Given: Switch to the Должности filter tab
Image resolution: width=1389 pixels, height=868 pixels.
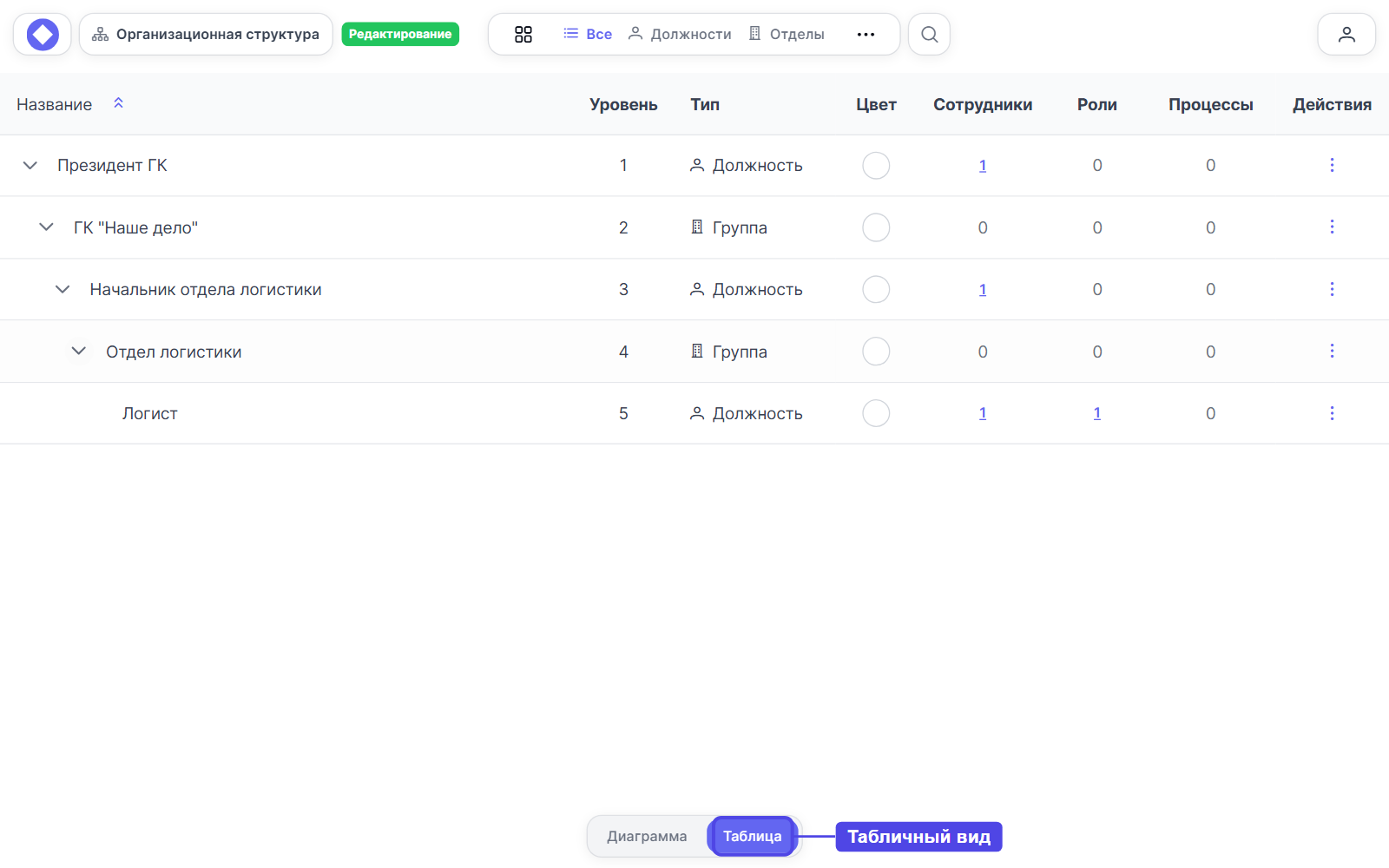Looking at the screenshot, I should click(680, 35).
